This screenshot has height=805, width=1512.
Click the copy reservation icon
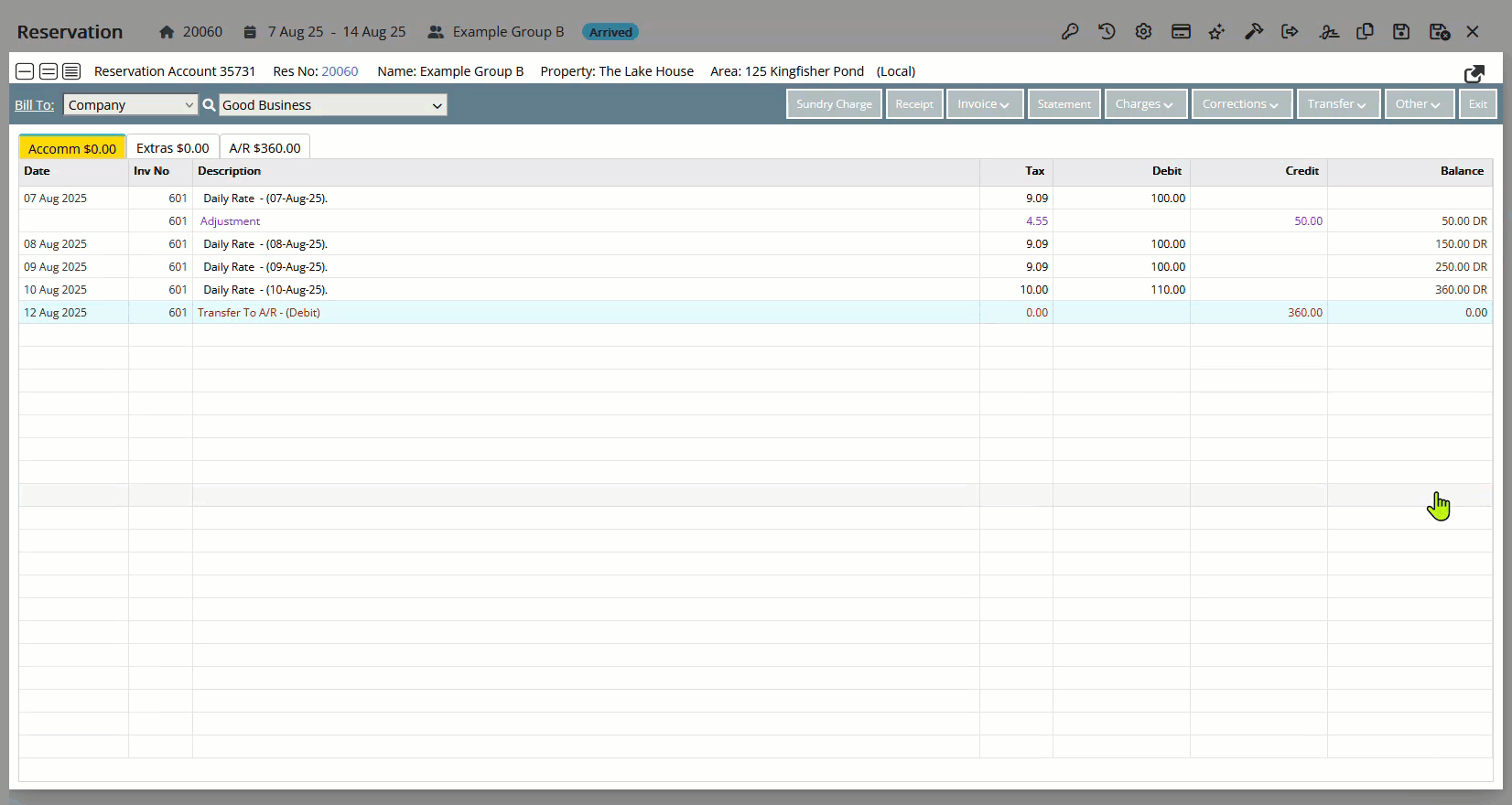pyautogui.click(x=1365, y=32)
